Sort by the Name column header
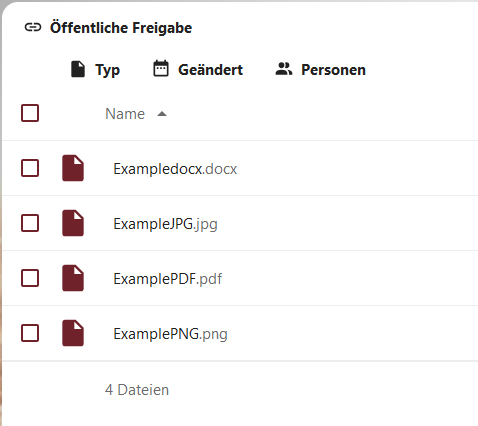This screenshot has width=478, height=426. (125, 114)
